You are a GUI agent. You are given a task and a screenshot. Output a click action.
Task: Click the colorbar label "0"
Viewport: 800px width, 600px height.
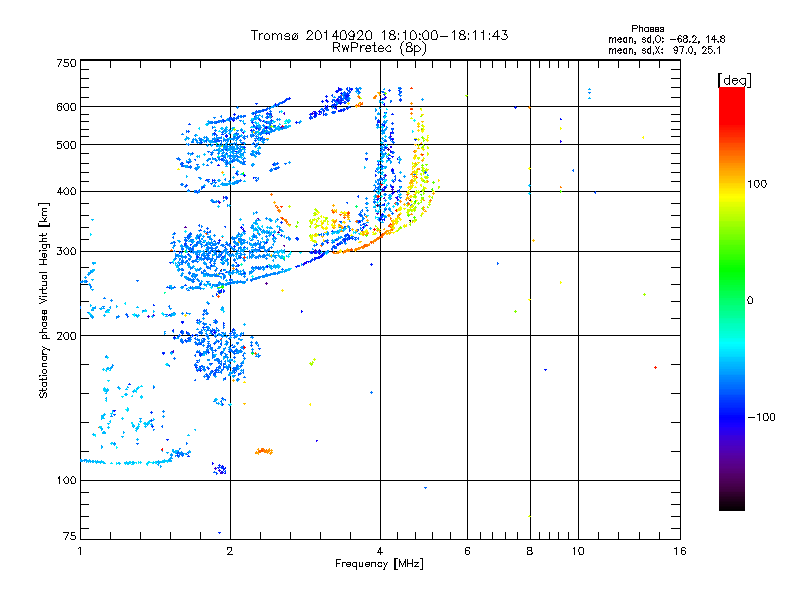click(750, 301)
